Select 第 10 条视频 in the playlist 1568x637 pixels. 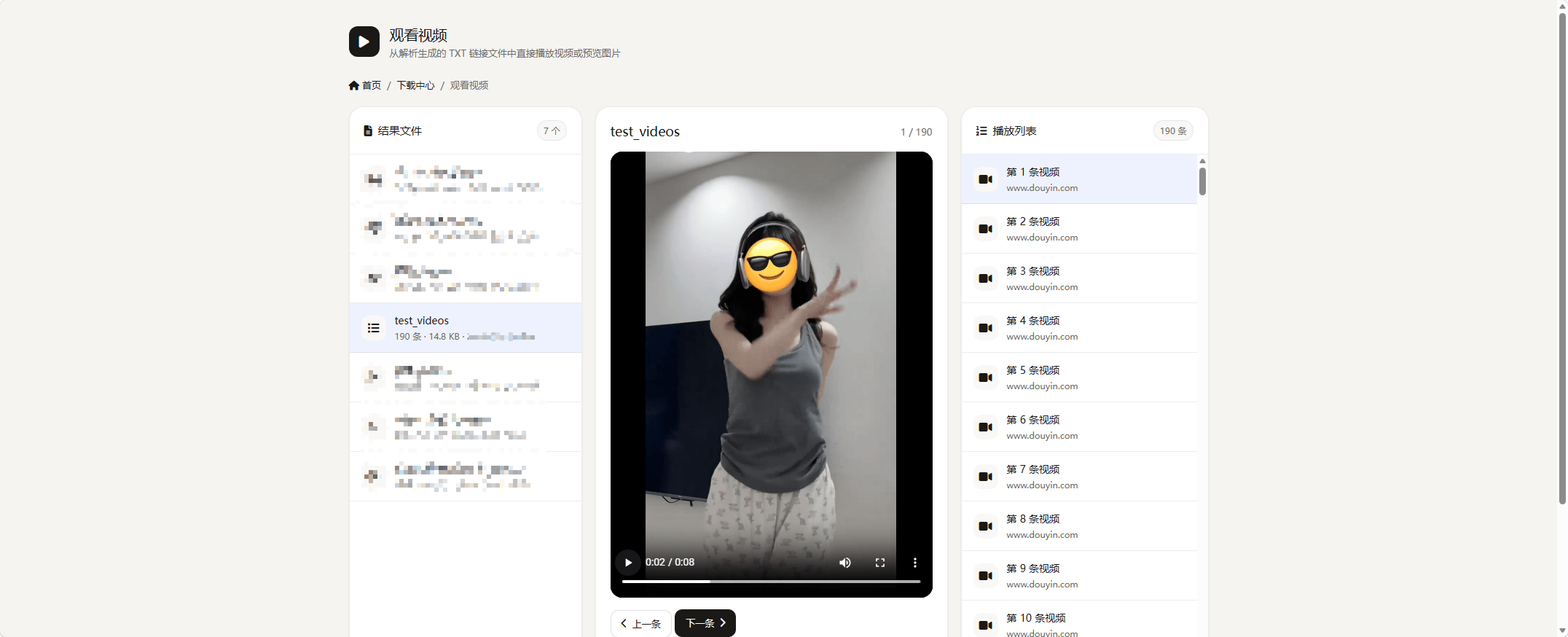point(1080,620)
